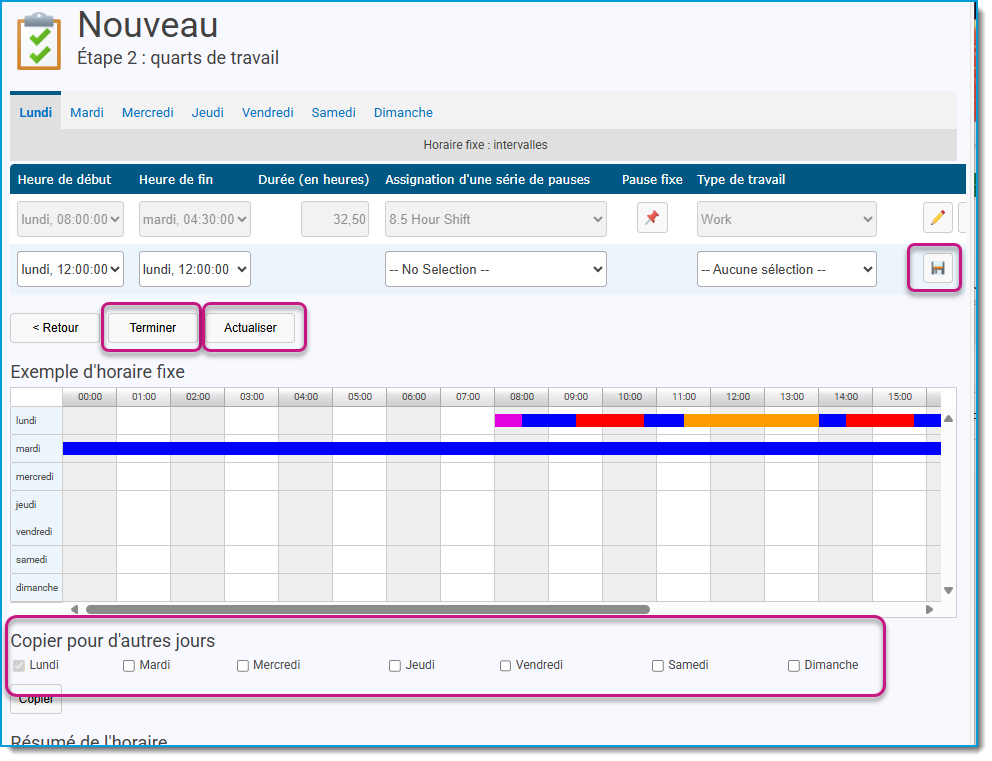Click the schedule chart scroll-up arrow

(x=948, y=419)
